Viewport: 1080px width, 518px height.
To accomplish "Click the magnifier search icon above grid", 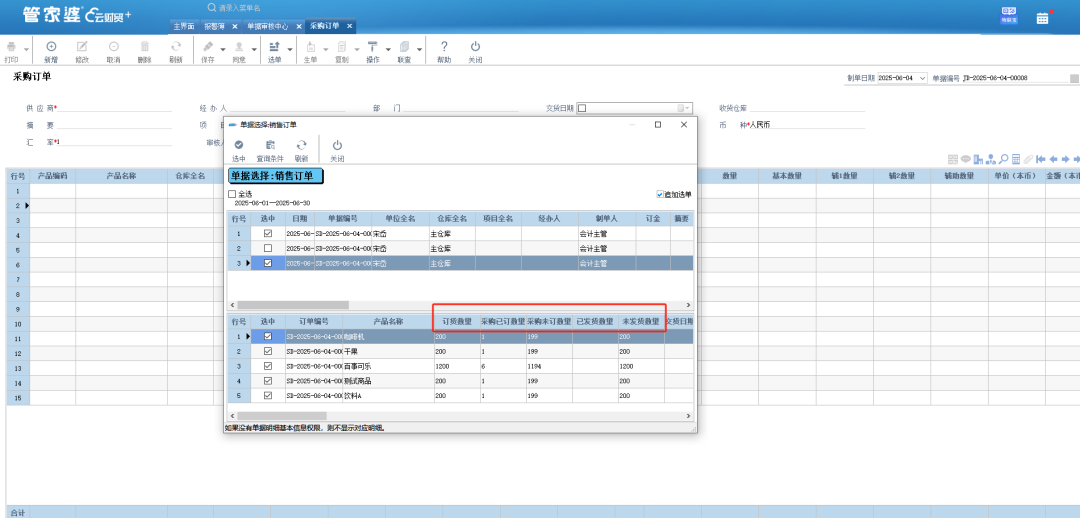I will tap(1003, 159).
